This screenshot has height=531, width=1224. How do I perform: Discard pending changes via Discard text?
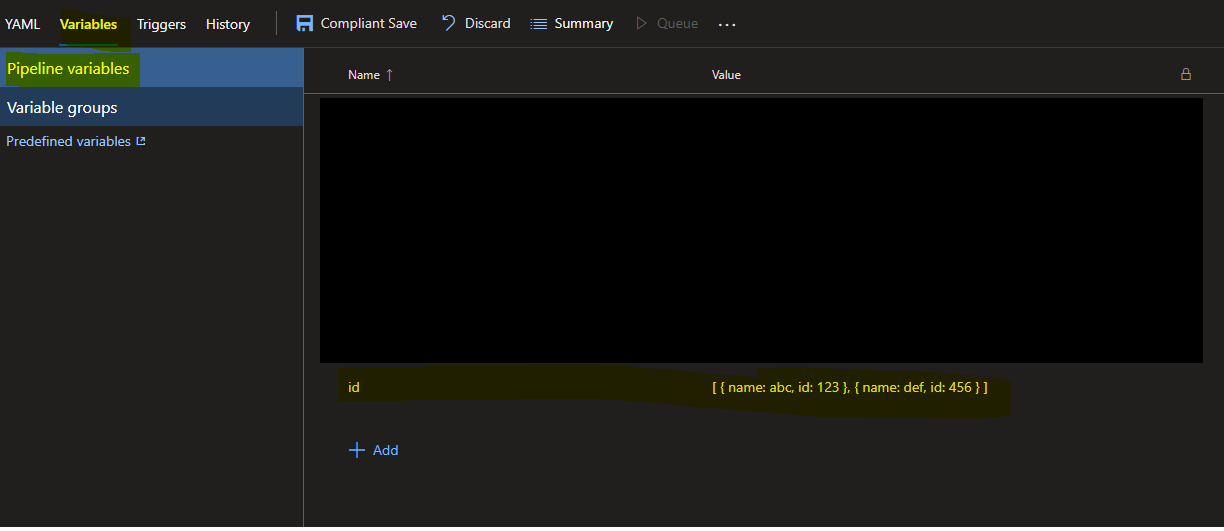487,23
